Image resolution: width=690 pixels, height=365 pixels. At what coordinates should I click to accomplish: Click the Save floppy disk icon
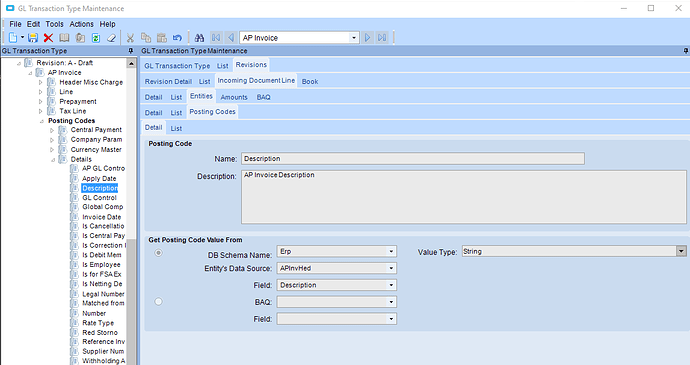(x=33, y=38)
